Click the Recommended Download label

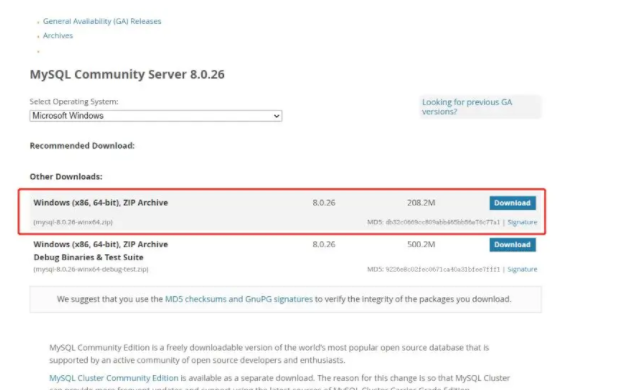point(82,146)
